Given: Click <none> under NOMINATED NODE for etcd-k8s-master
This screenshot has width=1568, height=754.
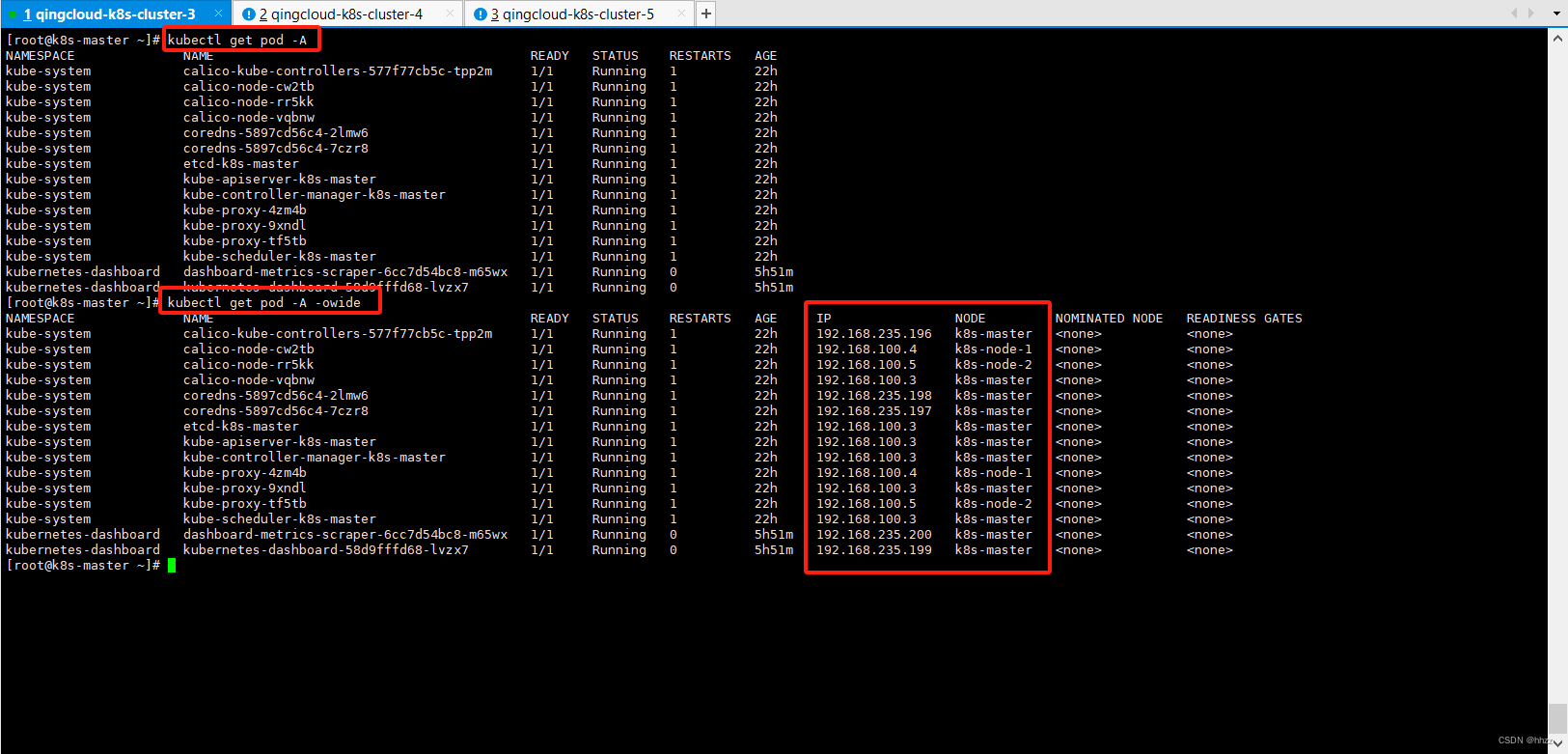Looking at the screenshot, I should [1078, 427].
